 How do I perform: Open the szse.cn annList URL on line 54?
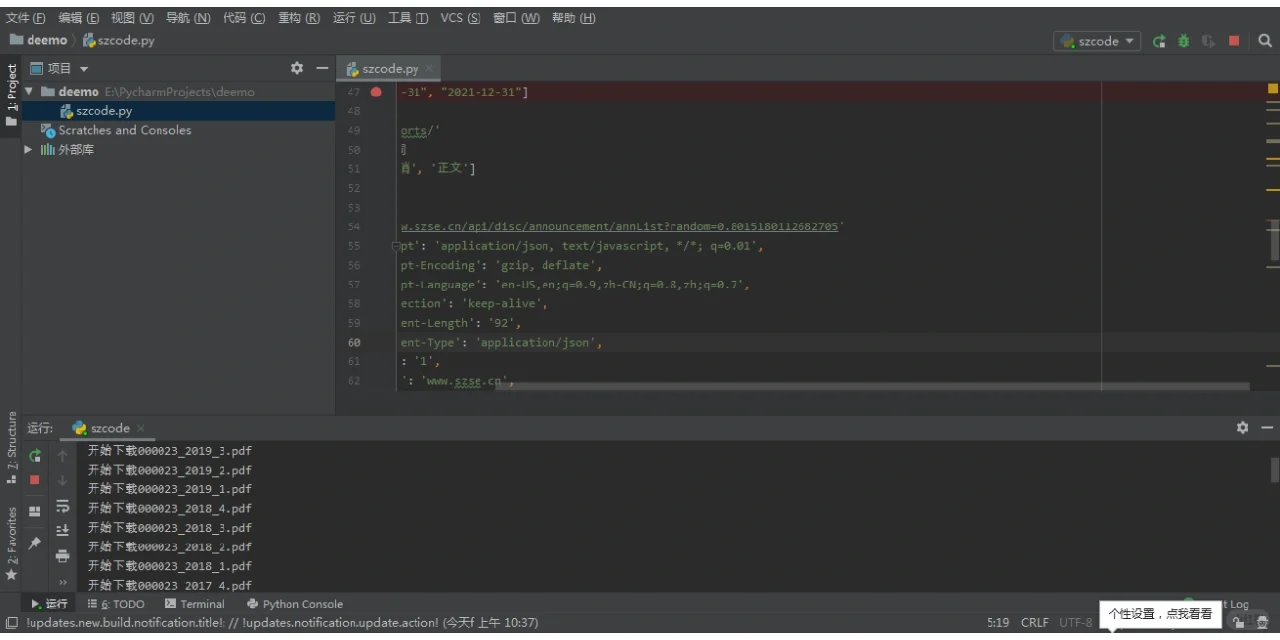pyautogui.click(x=619, y=226)
